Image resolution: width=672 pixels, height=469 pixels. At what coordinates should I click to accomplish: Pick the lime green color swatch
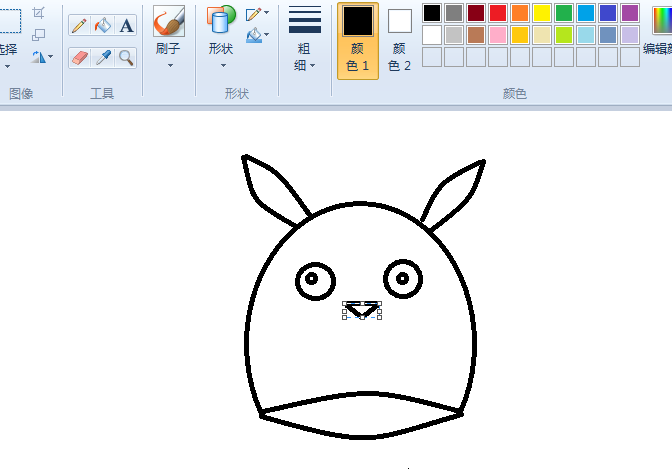point(564,35)
